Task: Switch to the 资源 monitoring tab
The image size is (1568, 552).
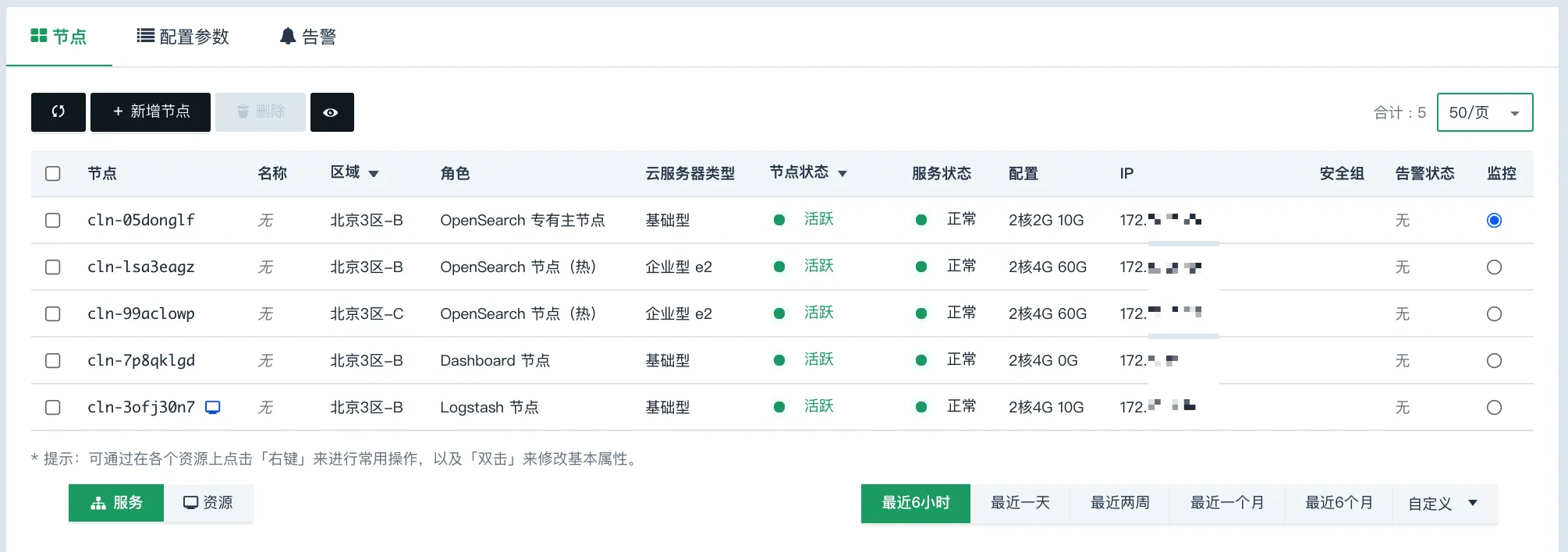Action: click(208, 503)
